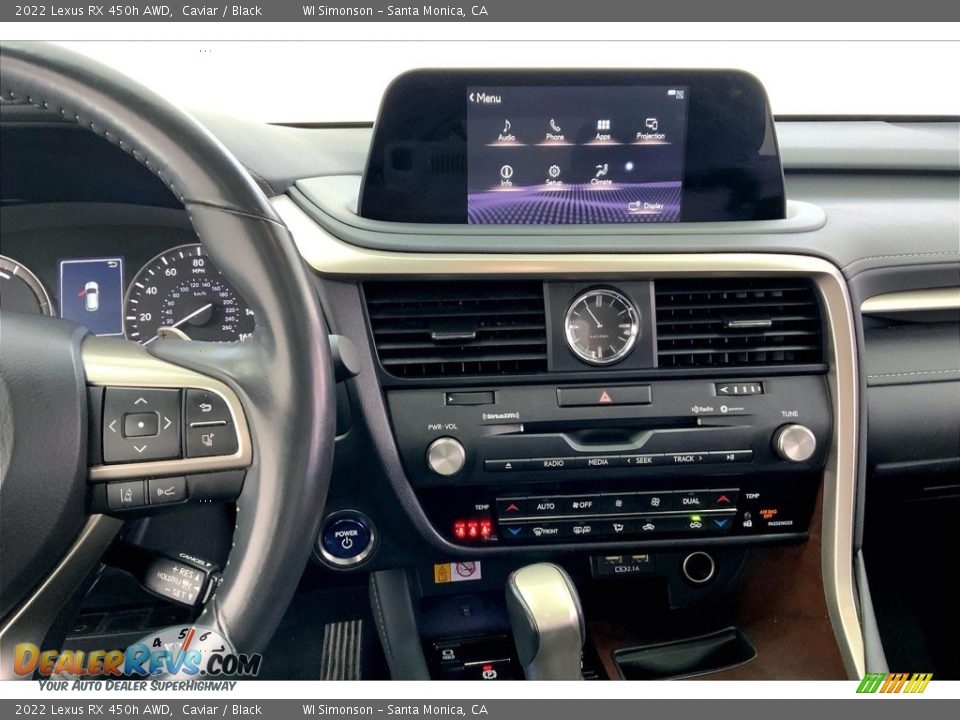Open Apps on the infotainment screen
The height and width of the screenshot is (720, 960).
click(x=603, y=130)
